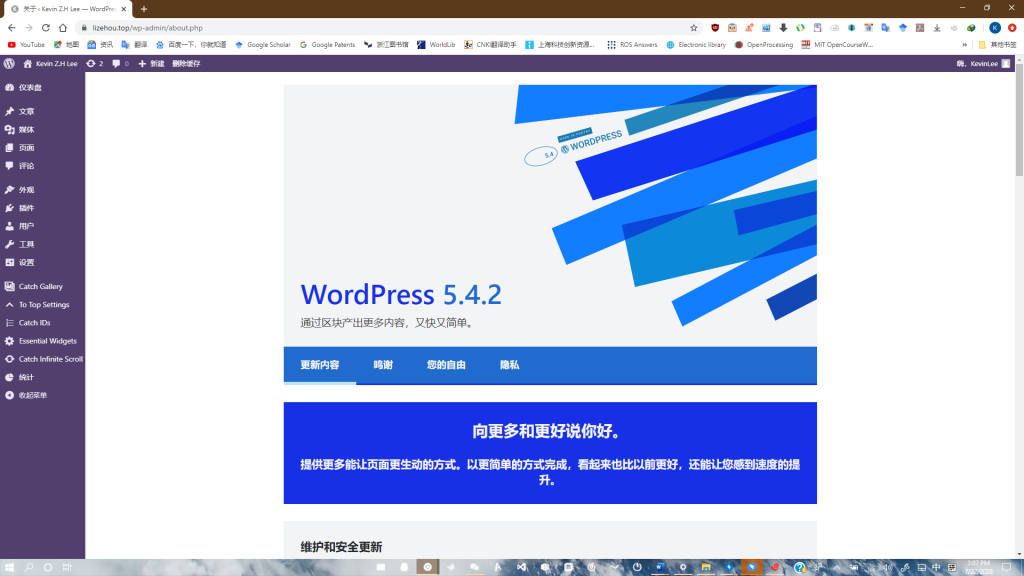Open the MIT OpenCourseWare bookmark
Image resolution: width=1024 pixels, height=576 pixels.
(837, 45)
